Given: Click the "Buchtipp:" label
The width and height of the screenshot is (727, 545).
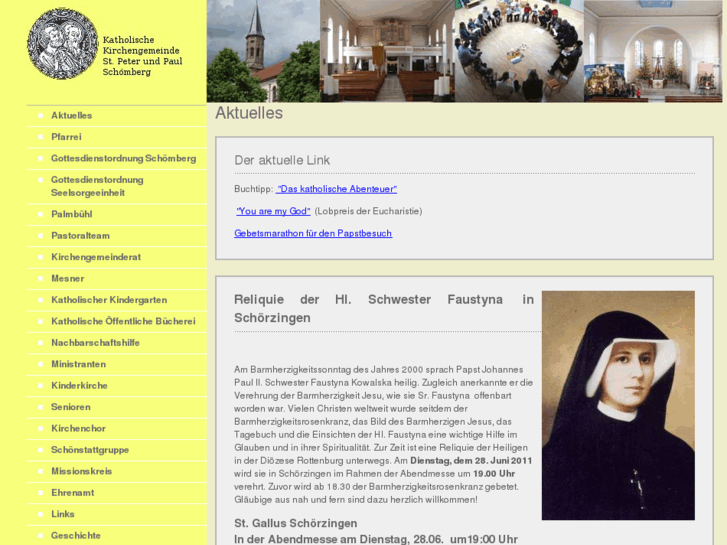Looking at the screenshot, I should (x=254, y=189).
